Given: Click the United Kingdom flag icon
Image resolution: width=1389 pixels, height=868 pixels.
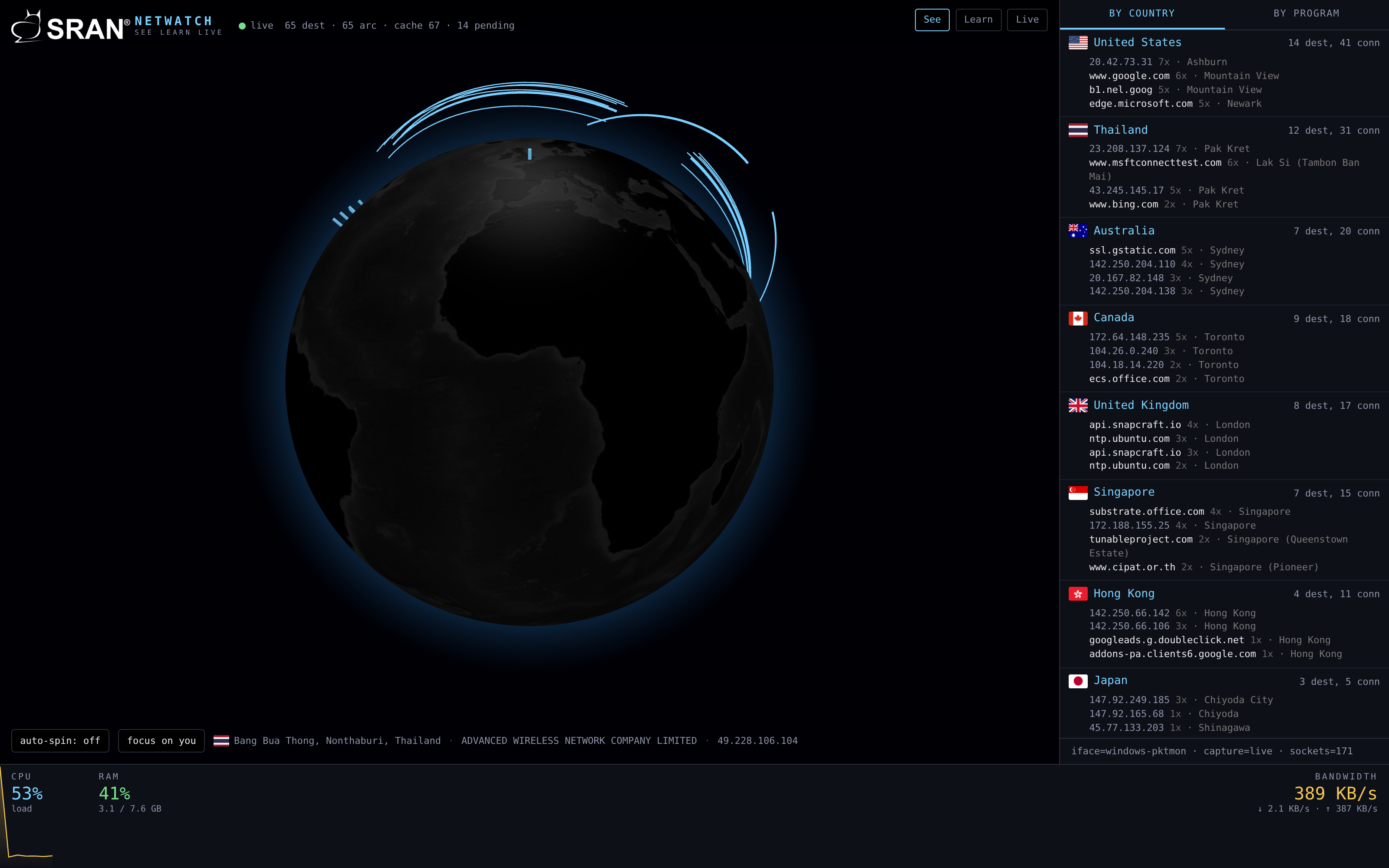Looking at the screenshot, I should 1077,405.
